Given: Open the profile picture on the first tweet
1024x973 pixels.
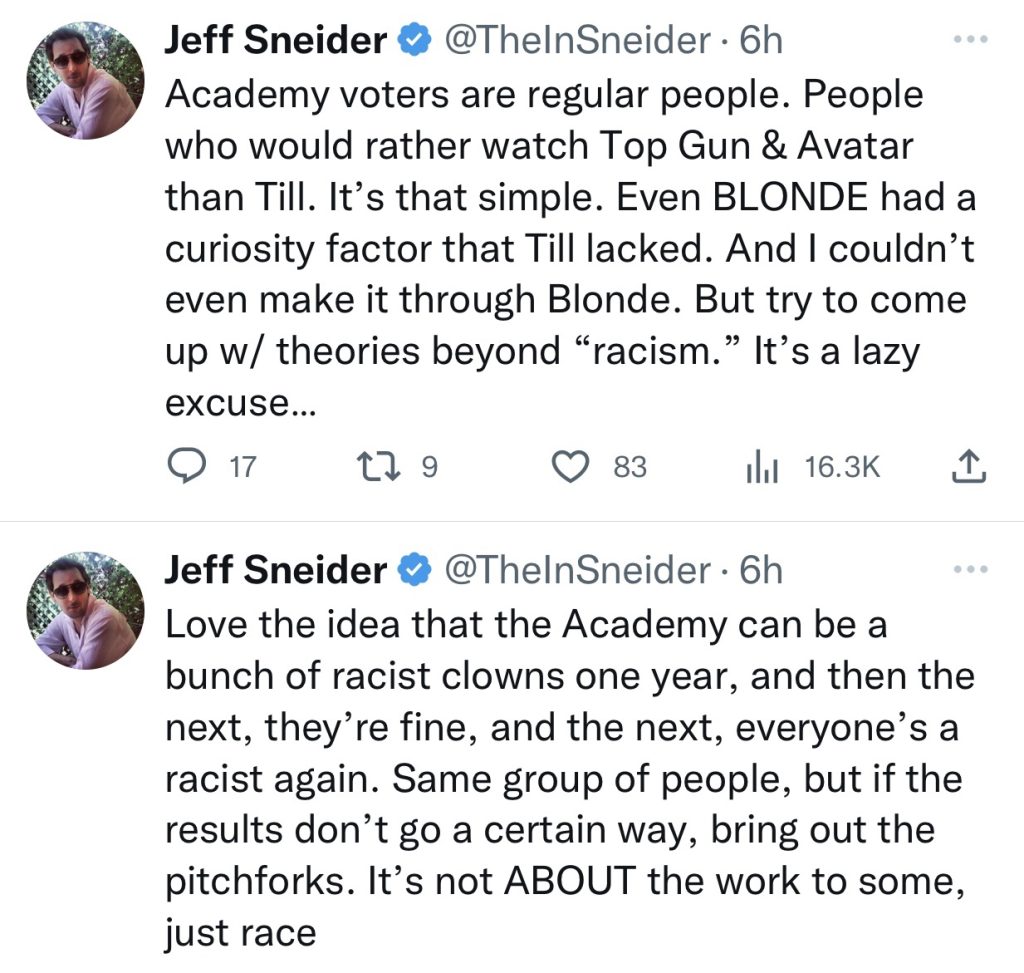Looking at the screenshot, I should [86, 80].
